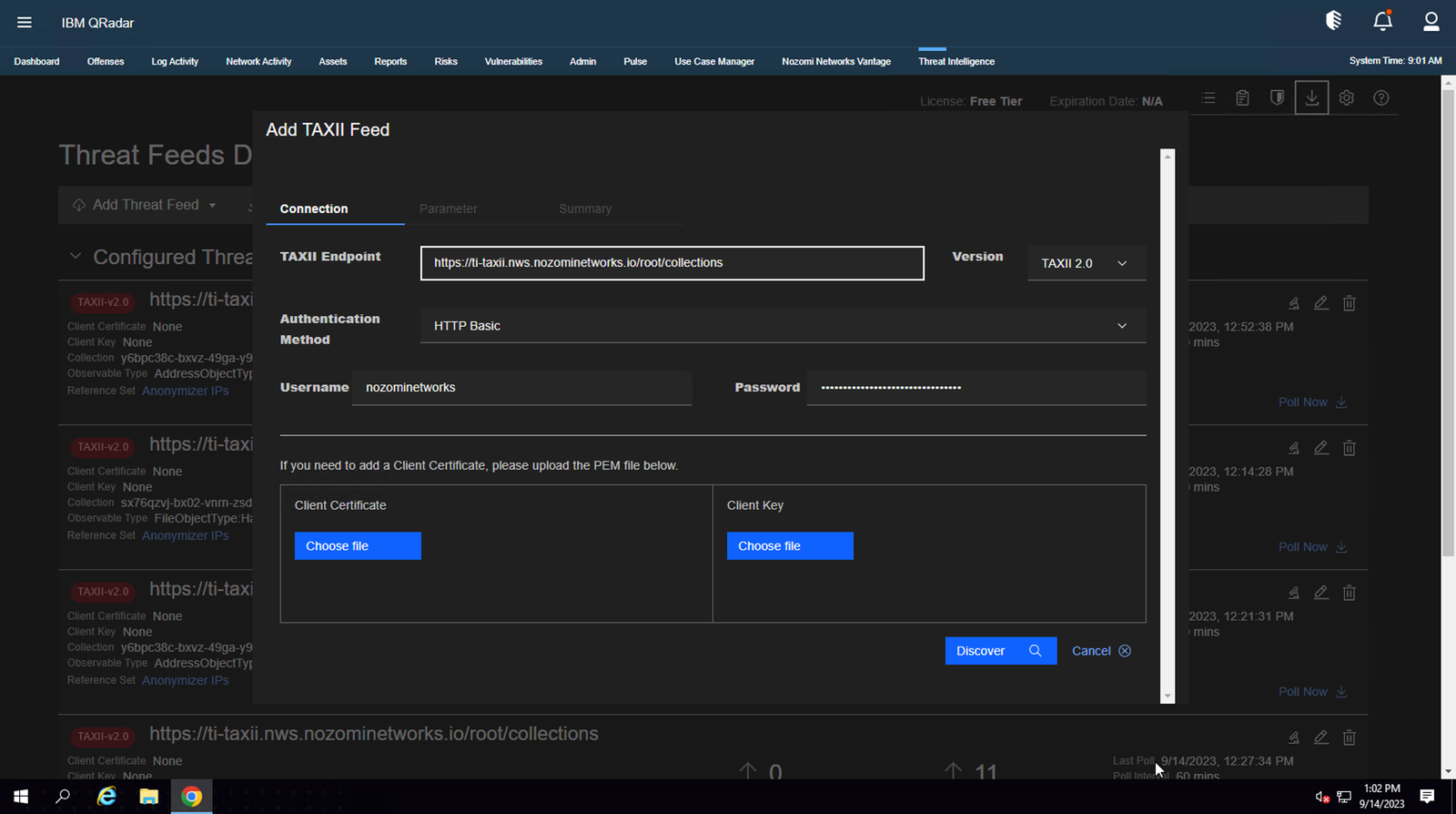Click Poll Now for the 12:14:28 PM feed
The width and height of the screenshot is (1456, 814).
(x=1312, y=547)
